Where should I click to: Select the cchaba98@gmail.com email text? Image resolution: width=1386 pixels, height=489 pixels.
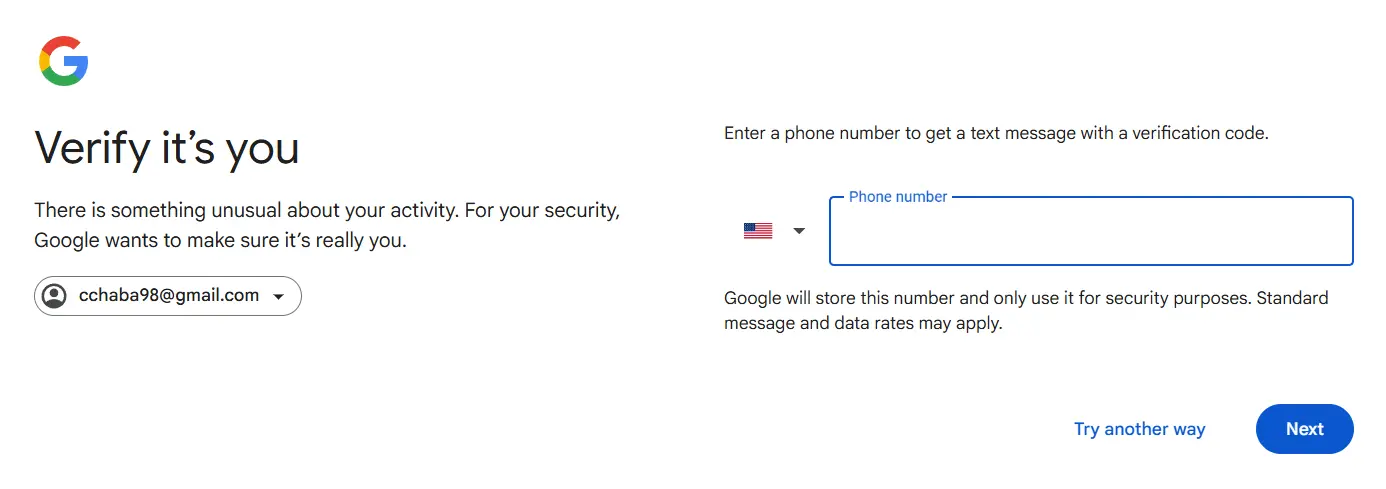click(169, 296)
